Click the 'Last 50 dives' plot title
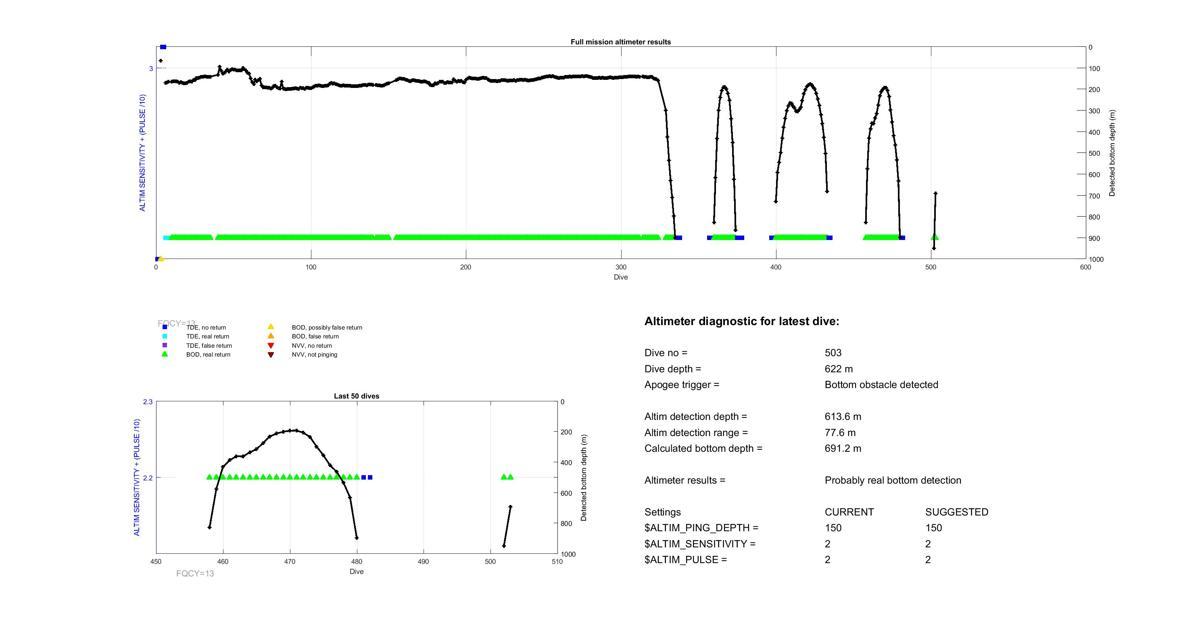Screen dimensions: 1200x622 click(357, 396)
